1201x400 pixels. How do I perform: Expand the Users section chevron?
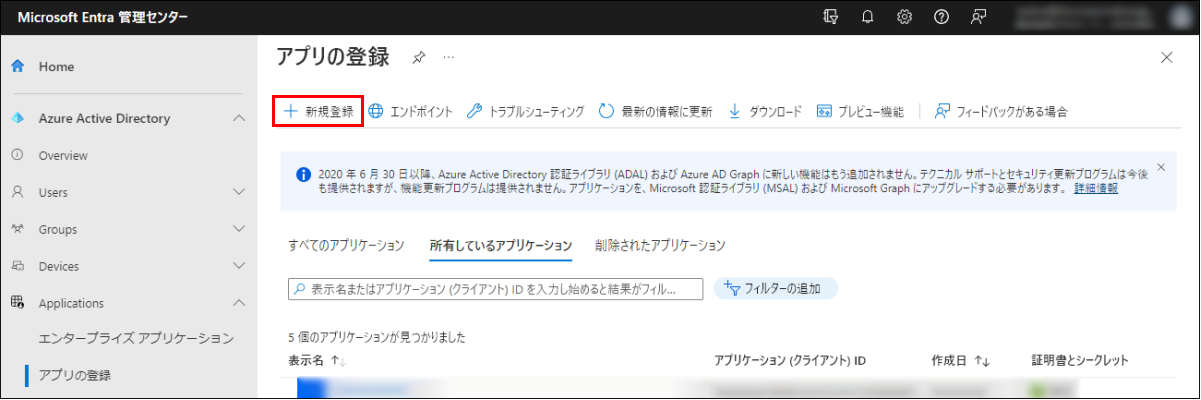click(238, 191)
